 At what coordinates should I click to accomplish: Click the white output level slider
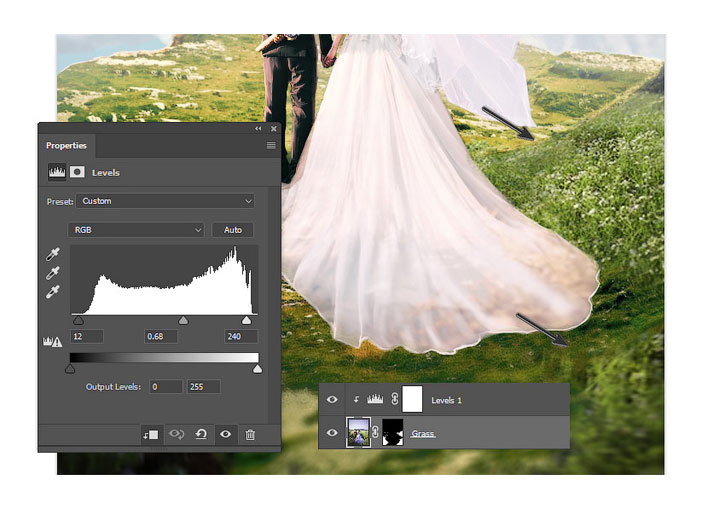(x=258, y=368)
